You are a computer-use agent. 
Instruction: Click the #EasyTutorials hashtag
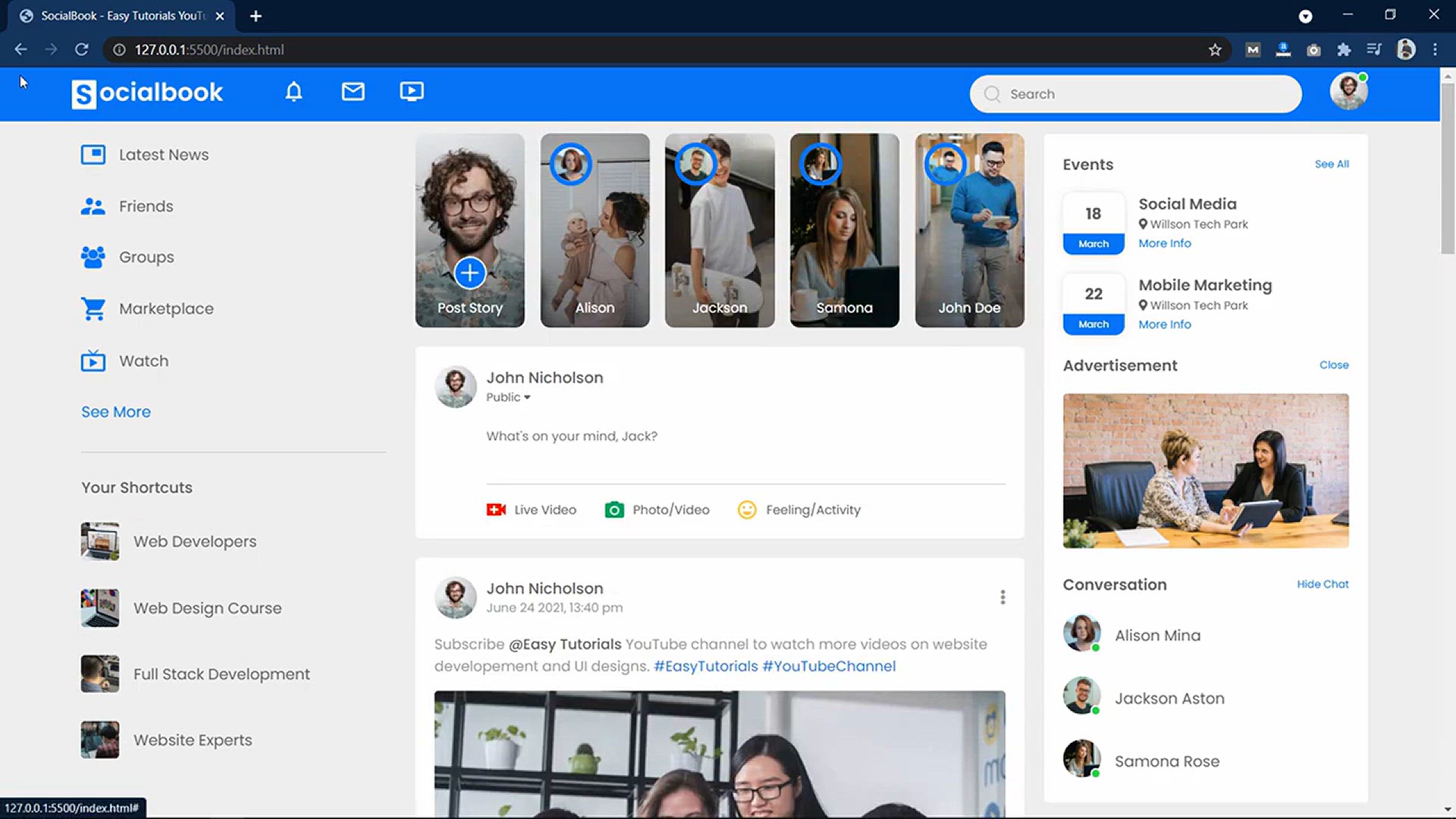pos(705,666)
